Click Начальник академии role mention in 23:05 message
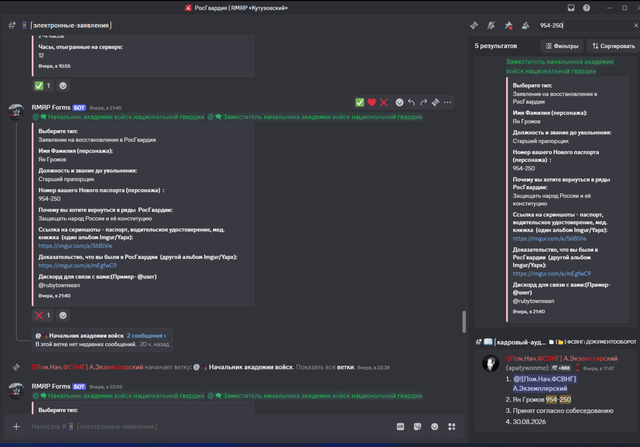Viewport: 640px width, 447px height. coord(118,396)
